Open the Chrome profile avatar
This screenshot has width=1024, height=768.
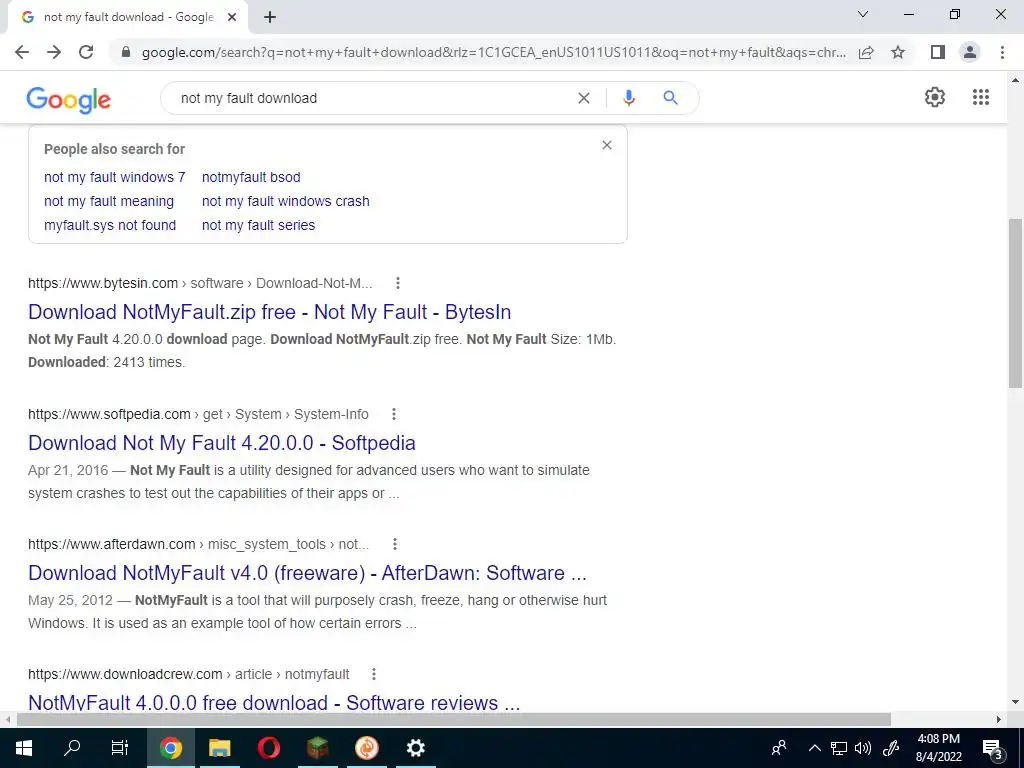[x=970, y=52]
